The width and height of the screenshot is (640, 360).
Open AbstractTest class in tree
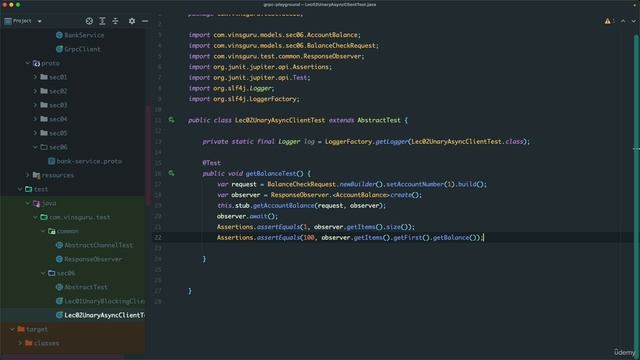tap(86, 287)
